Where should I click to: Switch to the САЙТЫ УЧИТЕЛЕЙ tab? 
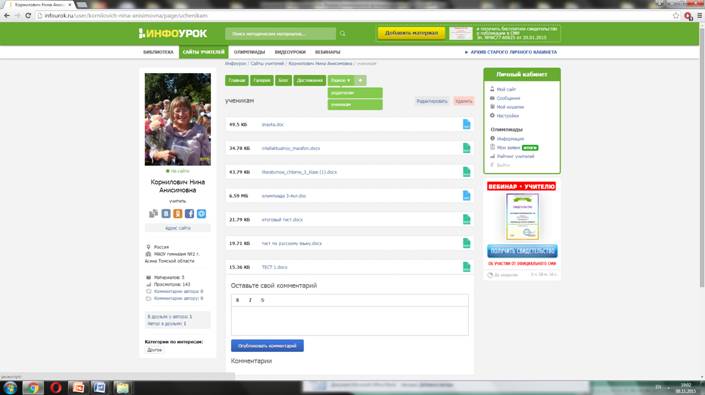[x=204, y=52]
